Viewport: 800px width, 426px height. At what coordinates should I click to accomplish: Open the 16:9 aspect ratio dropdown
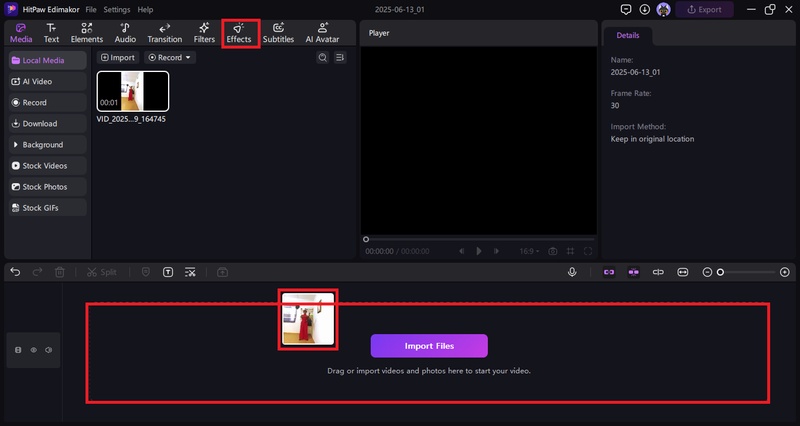(x=529, y=251)
